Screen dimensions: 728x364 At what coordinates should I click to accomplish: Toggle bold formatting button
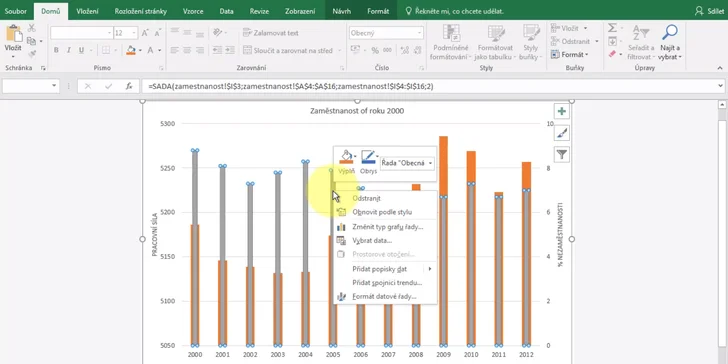[56, 50]
